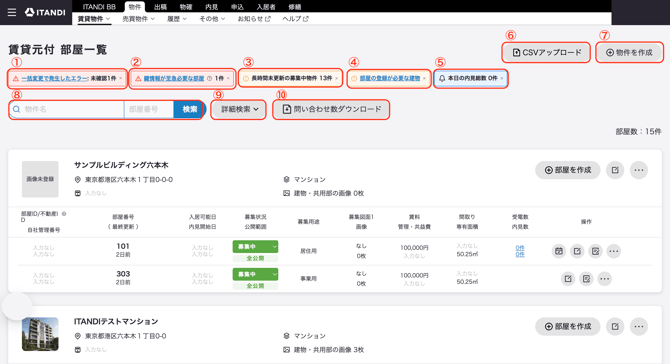Click the 部屋数：15件 count text
Viewport: 670px width, 364px height.
click(x=638, y=132)
